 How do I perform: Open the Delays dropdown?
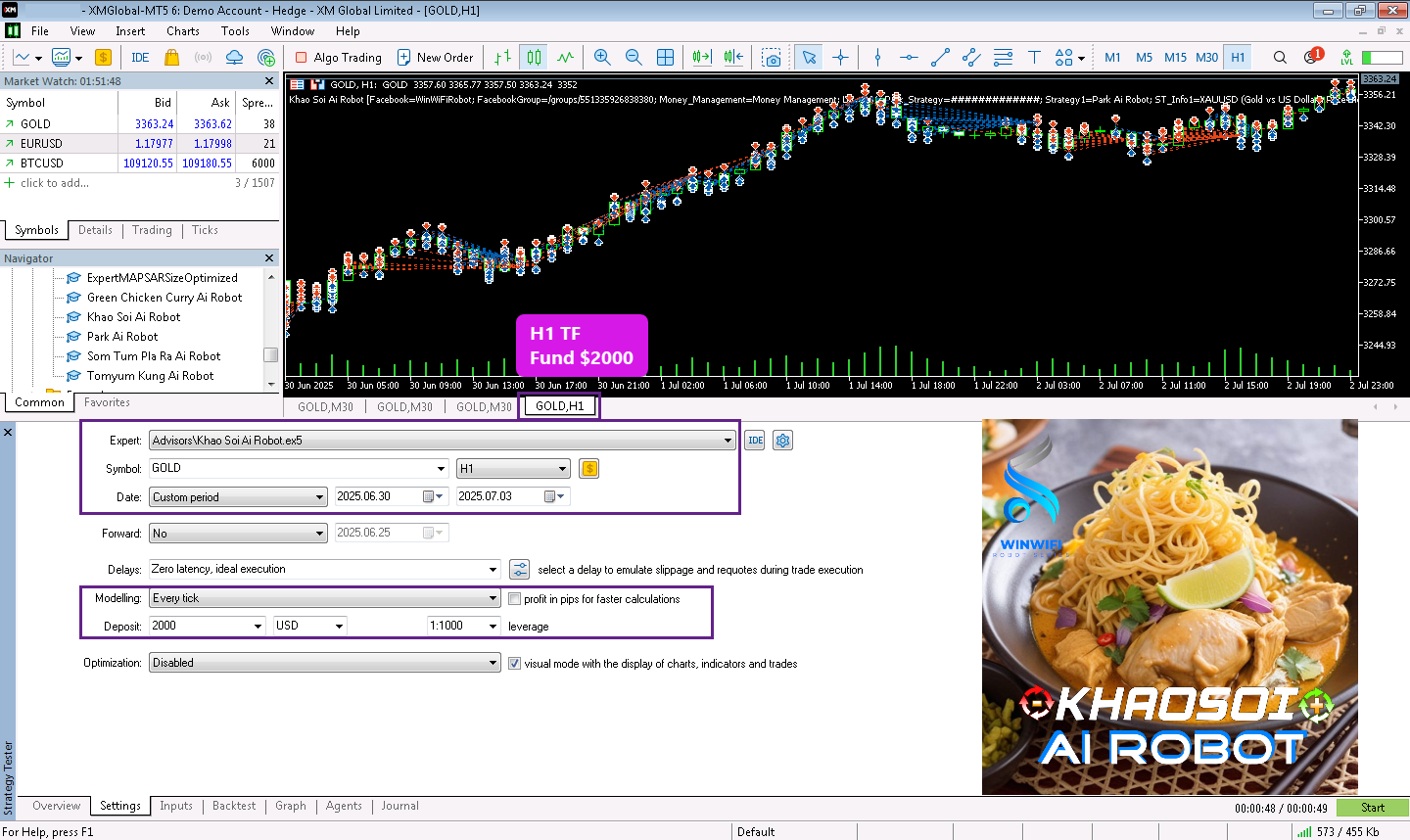pos(325,569)
